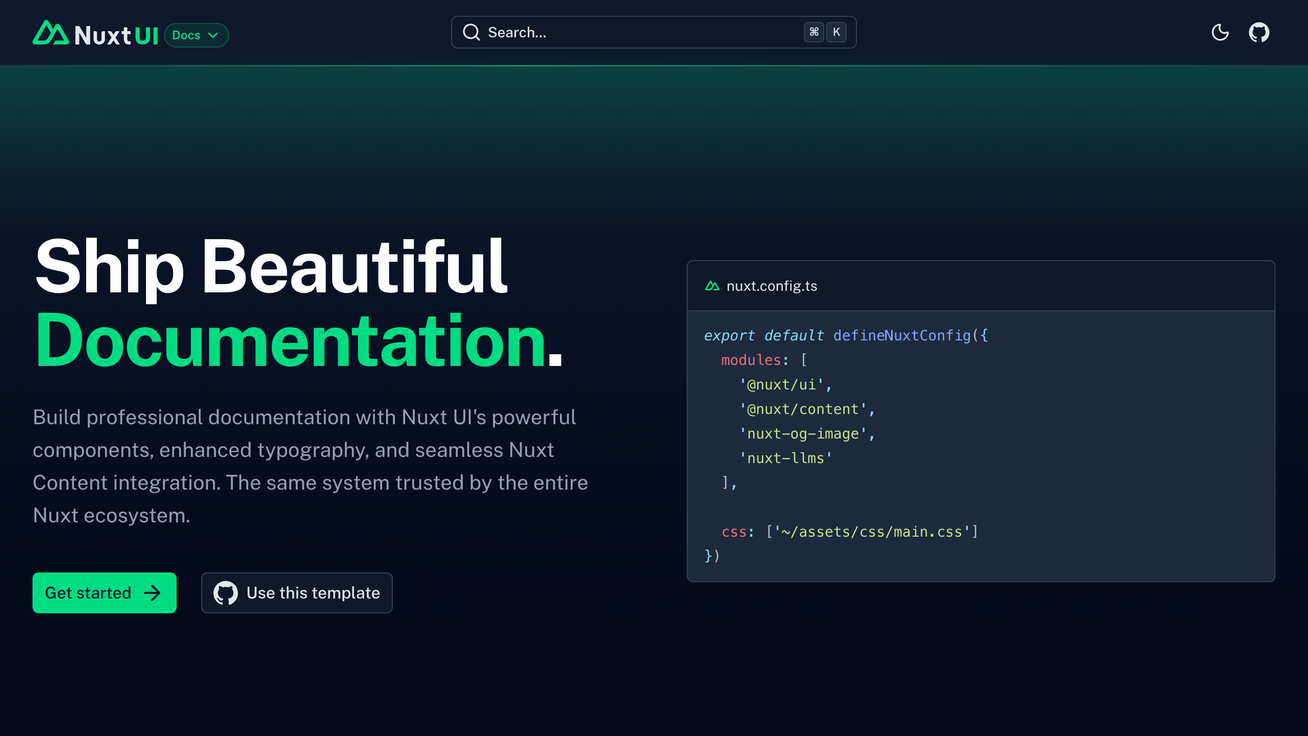This screenshot has width=1308, height=736.
Task: Click the code snippet card on the right
Action: point(980,420)
